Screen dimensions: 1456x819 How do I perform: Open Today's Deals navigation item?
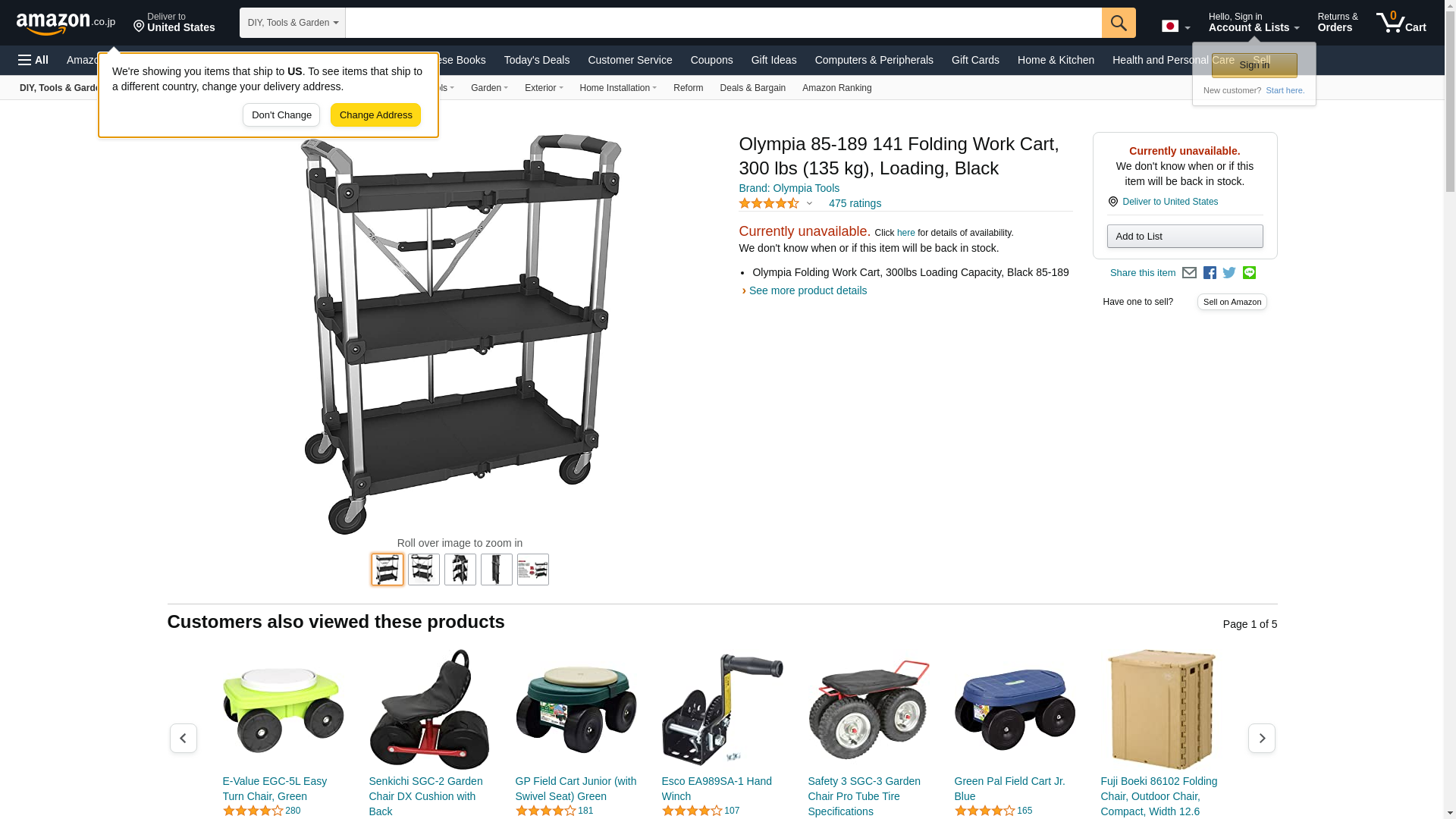537,60
